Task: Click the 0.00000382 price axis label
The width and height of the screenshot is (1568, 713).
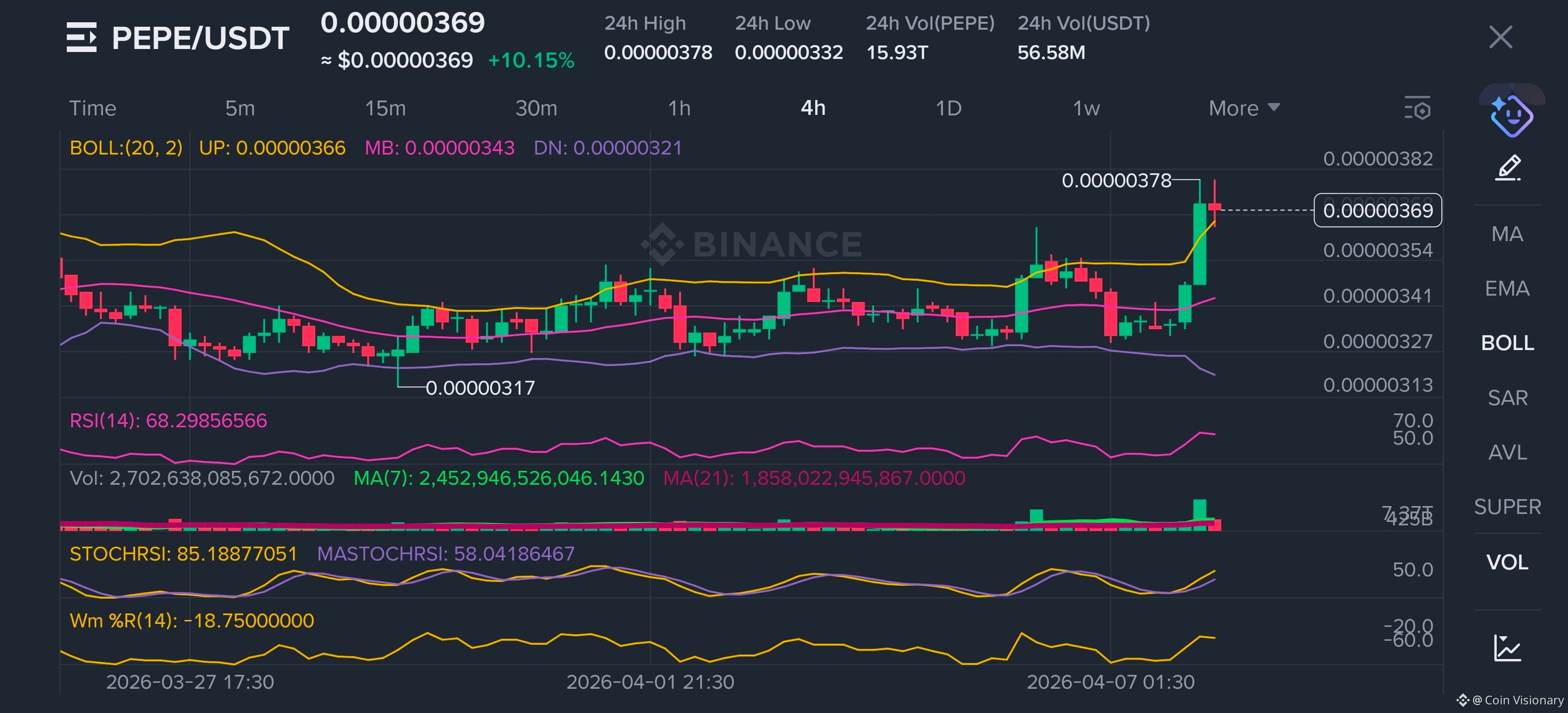Action: [x=1377, y=159]
